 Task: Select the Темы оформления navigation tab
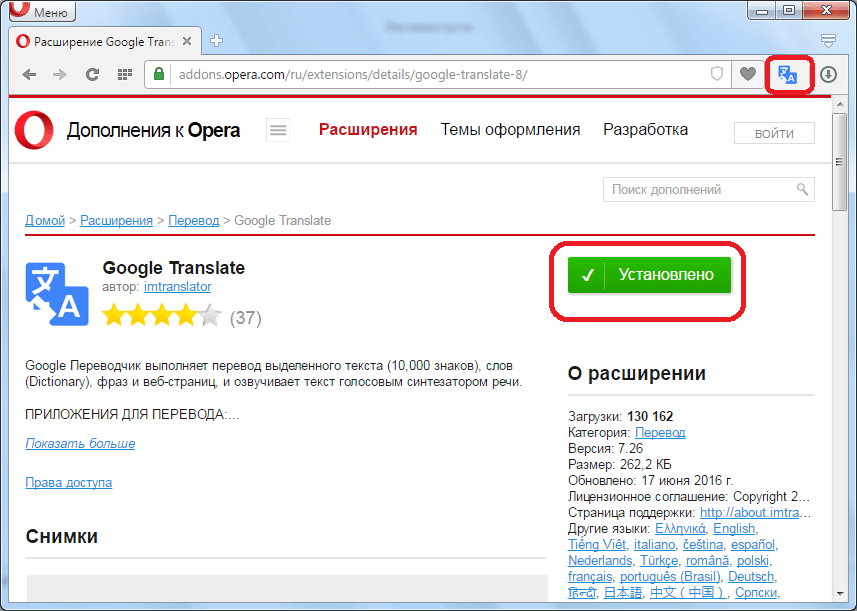510,130
